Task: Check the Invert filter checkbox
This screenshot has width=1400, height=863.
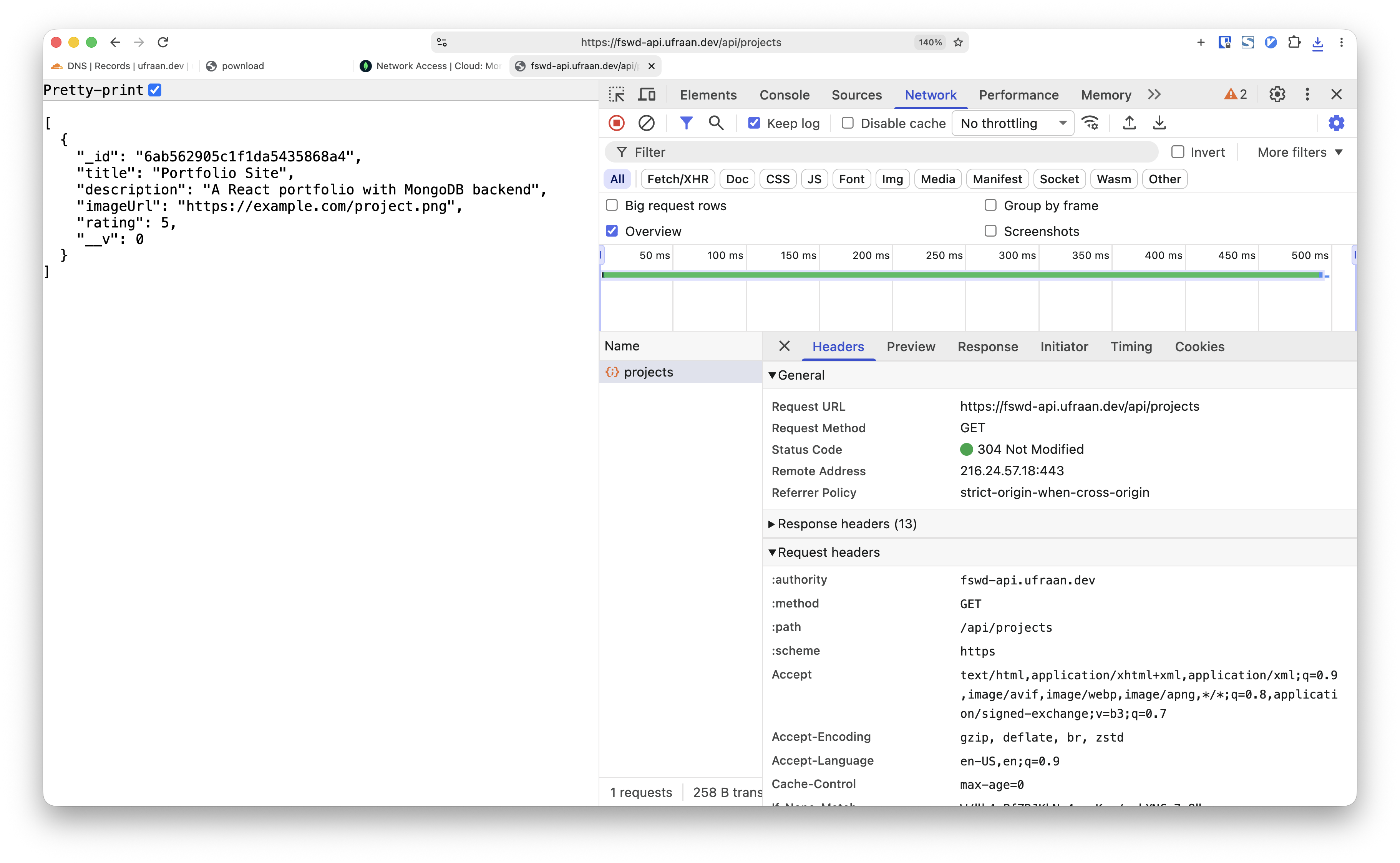Action: 1178,152
